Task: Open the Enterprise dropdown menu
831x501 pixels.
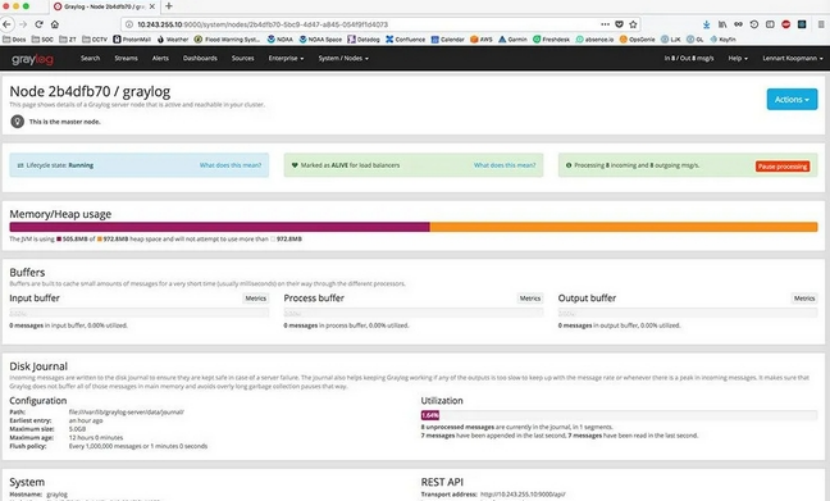Action: point(286,59)
